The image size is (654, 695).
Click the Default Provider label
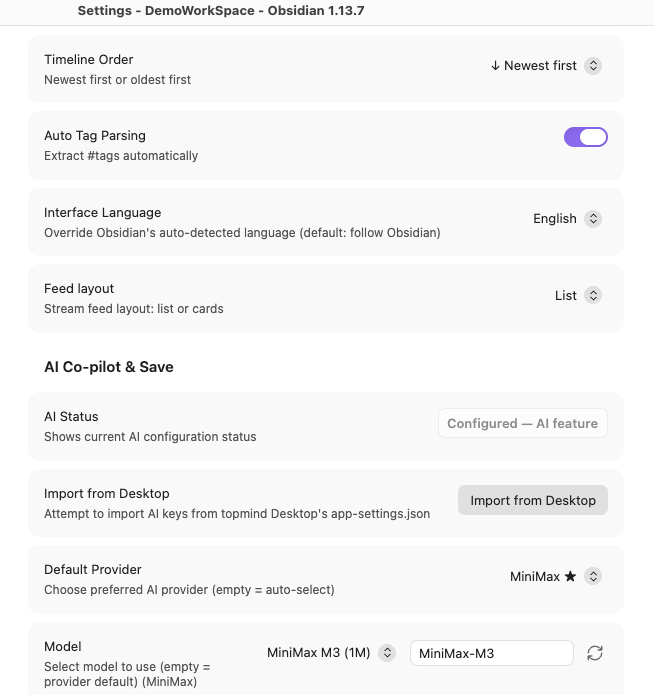pos(93,570)
